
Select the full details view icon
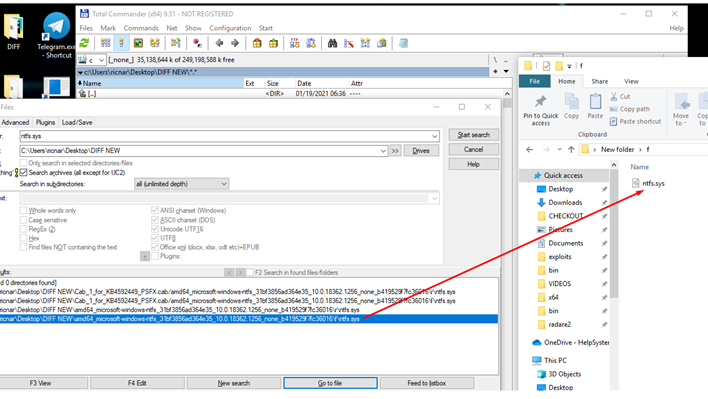coord(121,43)
